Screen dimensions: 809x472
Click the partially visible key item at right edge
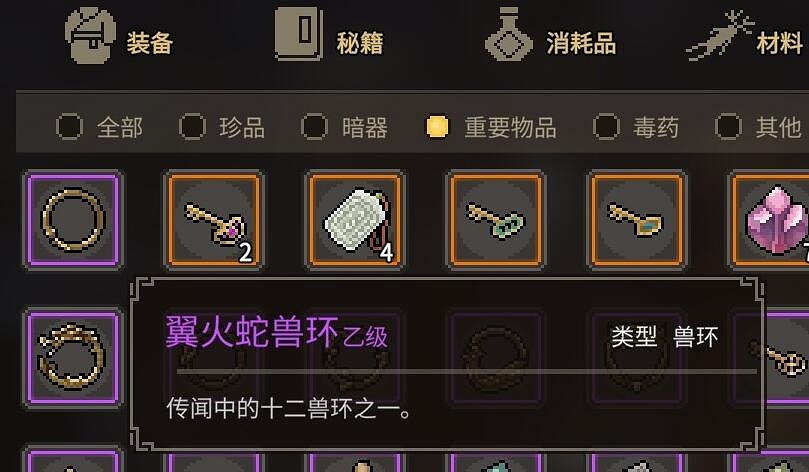786,357
